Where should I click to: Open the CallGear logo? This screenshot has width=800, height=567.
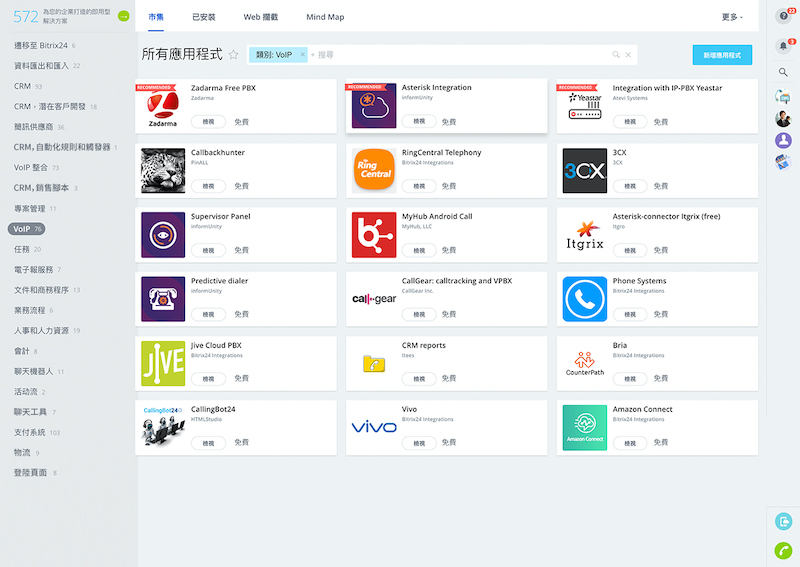pyautogui.click(x=374, y=299)
